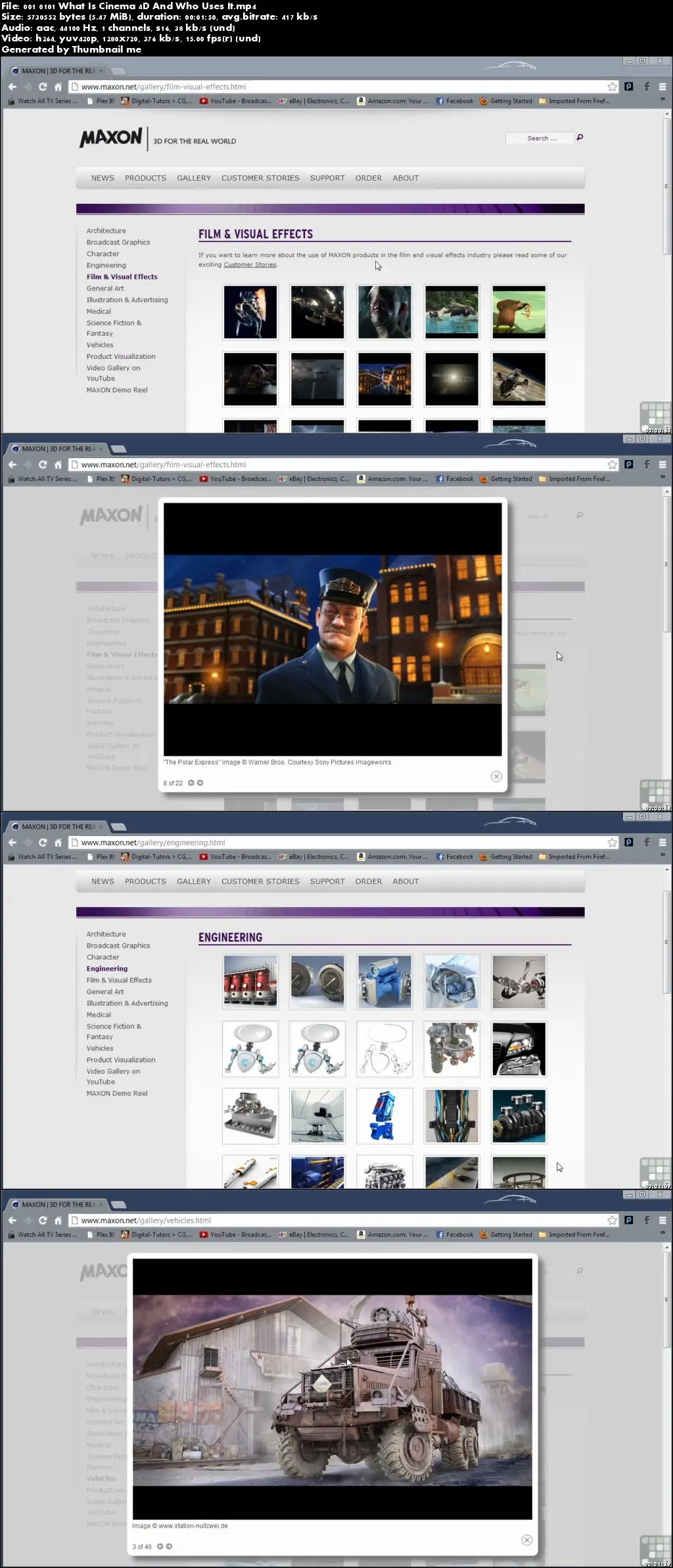This screenshot has width=673, height=1568.
Task: Open the face close-up thumbnail in Film gallery
Action: click(x=384, y=312)
